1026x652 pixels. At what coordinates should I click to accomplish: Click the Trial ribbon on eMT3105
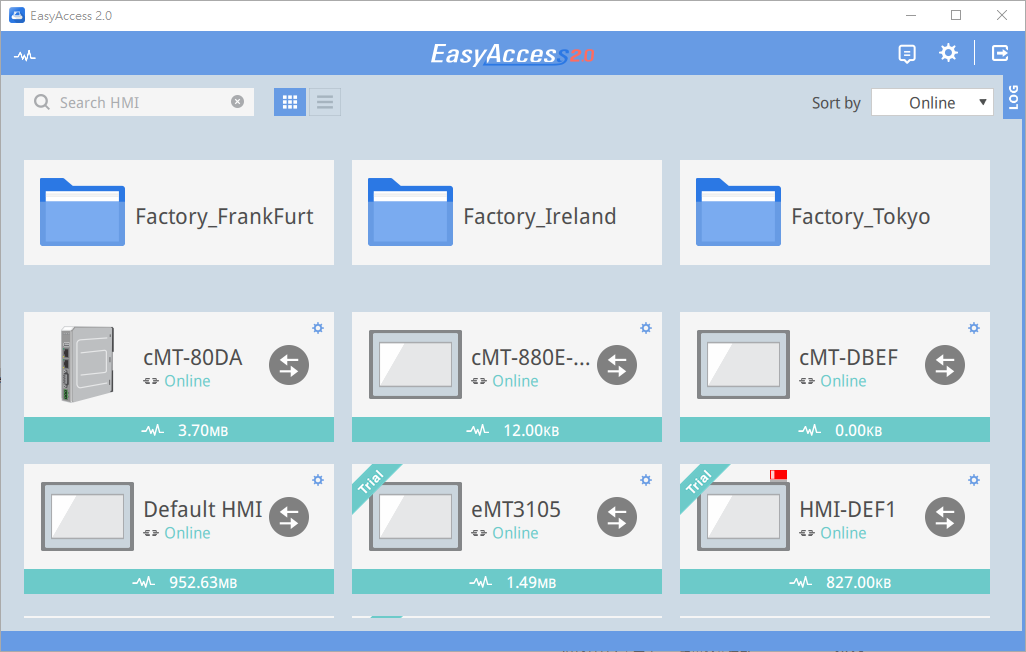point(372,482)
